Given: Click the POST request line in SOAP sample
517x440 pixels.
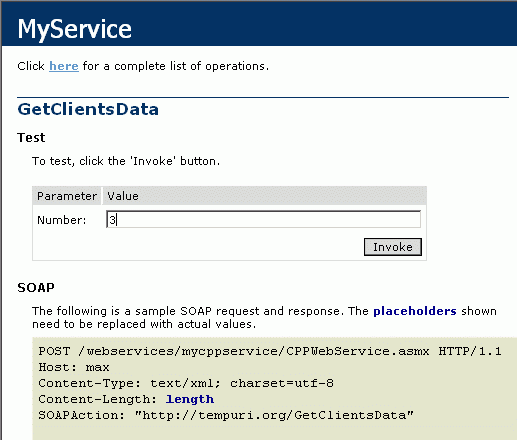Looking at the screenshot, I should coord(270,351).
